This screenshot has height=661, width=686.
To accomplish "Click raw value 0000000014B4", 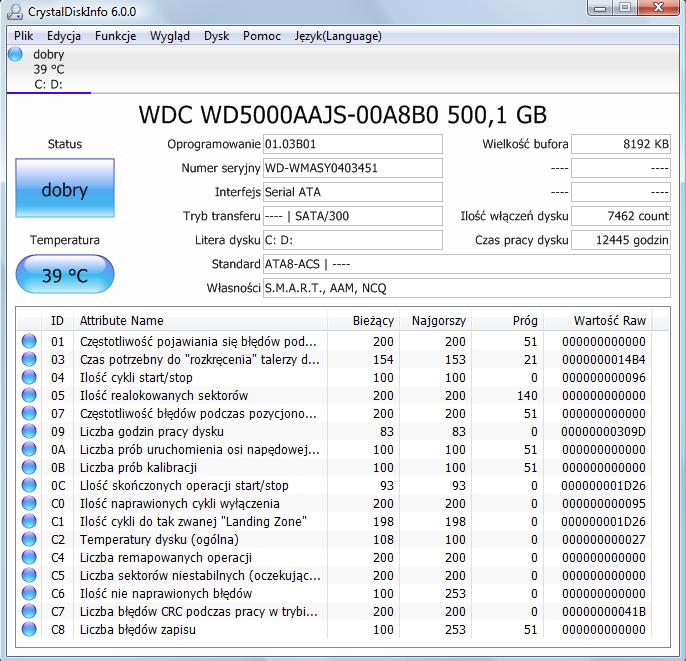I will tap(604, 359).
